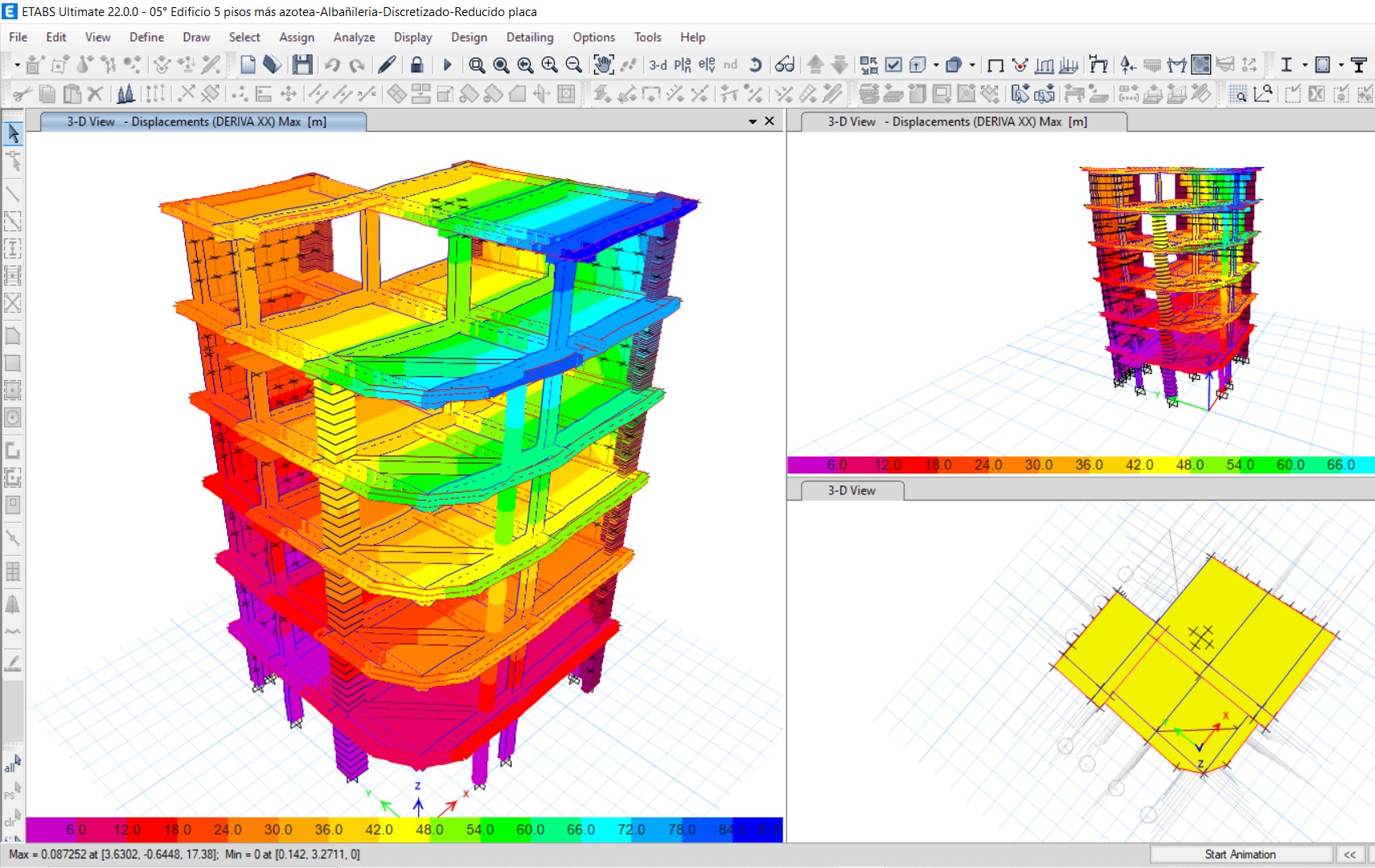
Task: Switch to Elevation view mode button
Action: coord(707,65)
